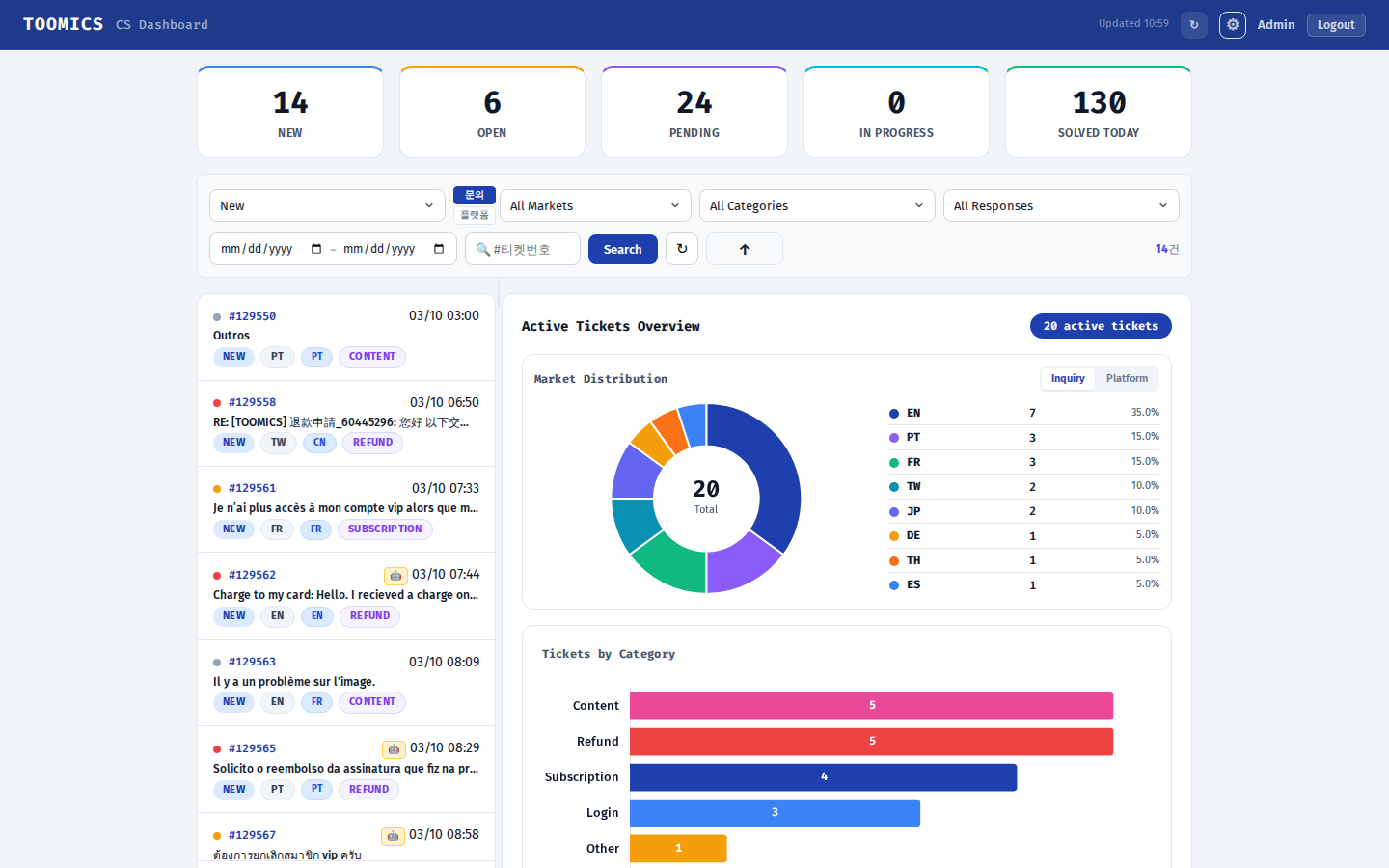Toggle the 문의 filter button
Screen dimensions: 1389x868
(474, 194)
